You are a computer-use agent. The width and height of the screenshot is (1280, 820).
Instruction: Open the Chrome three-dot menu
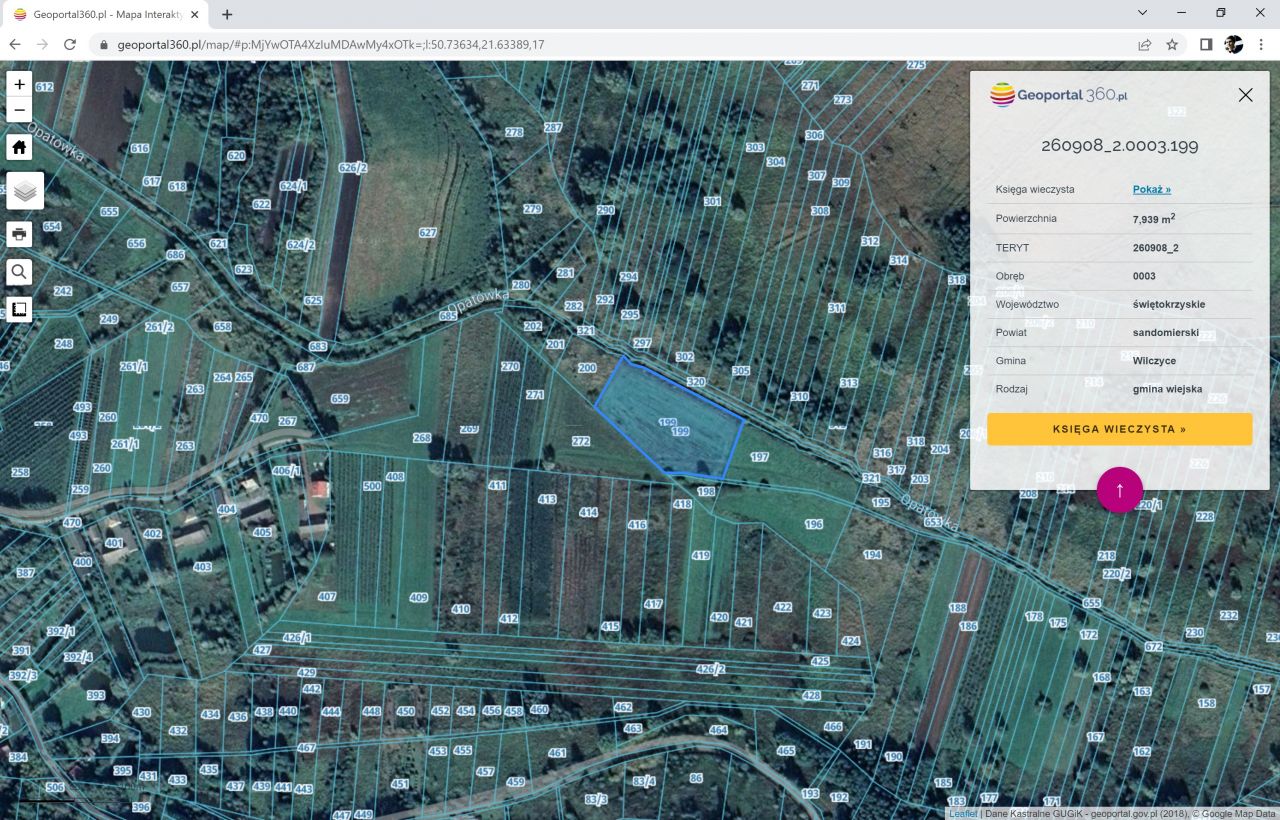[x=1262, y=45]
